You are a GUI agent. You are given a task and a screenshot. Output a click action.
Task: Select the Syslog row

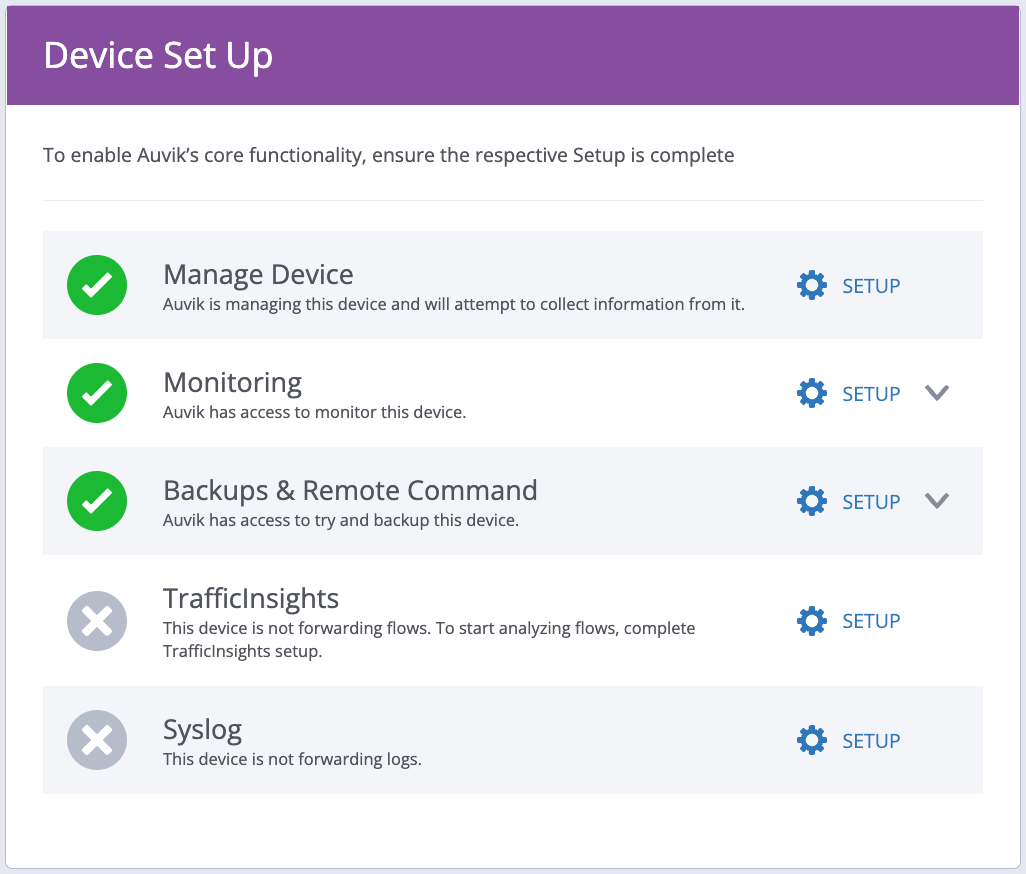pos(450,740)
